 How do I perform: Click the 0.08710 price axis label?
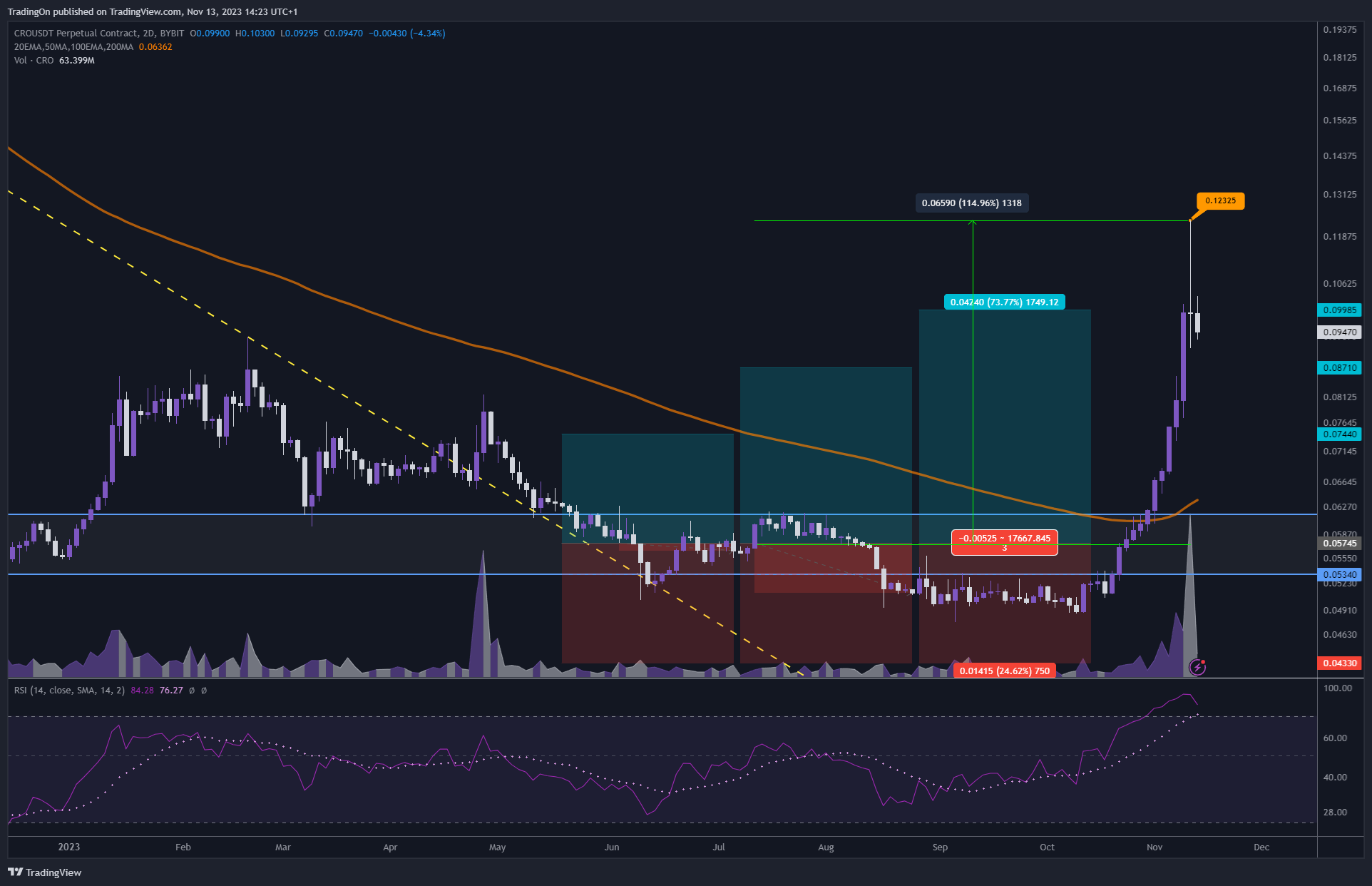(1340, 367)
